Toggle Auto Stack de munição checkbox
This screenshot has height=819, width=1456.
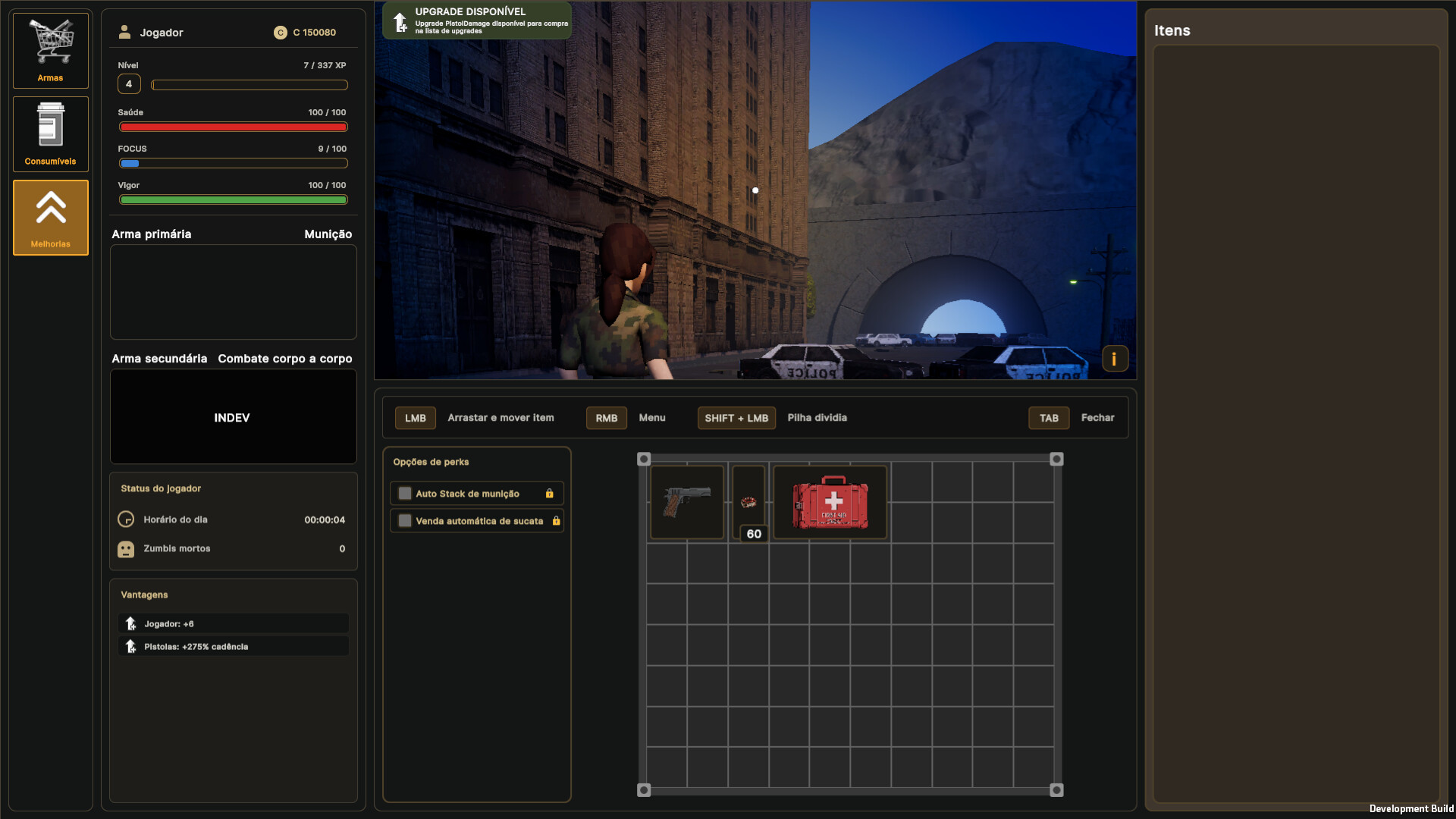pos(405,494)
